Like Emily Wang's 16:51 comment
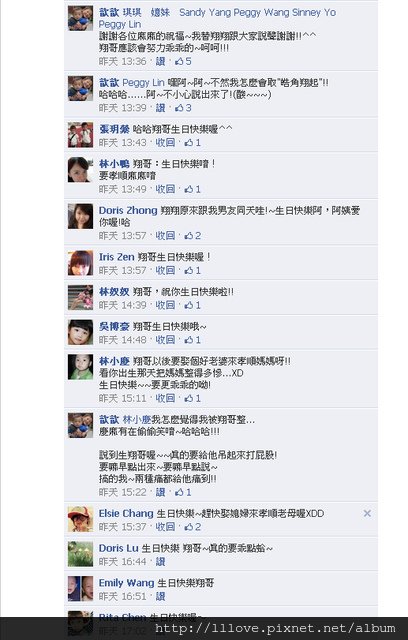 pyautogui.click(x=160, y=596)
